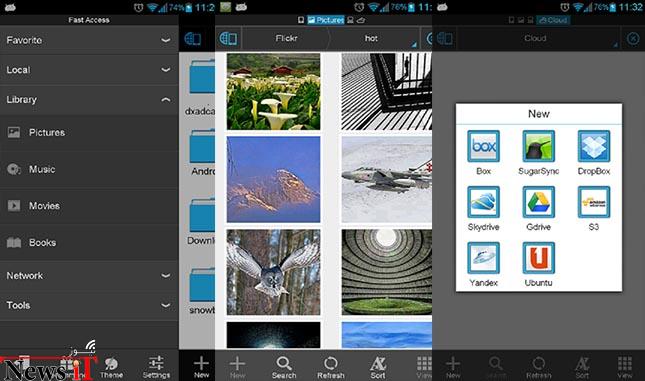Choose the Amazon S3 storage icon
The image size is (645, 381).
pos(594,202)
